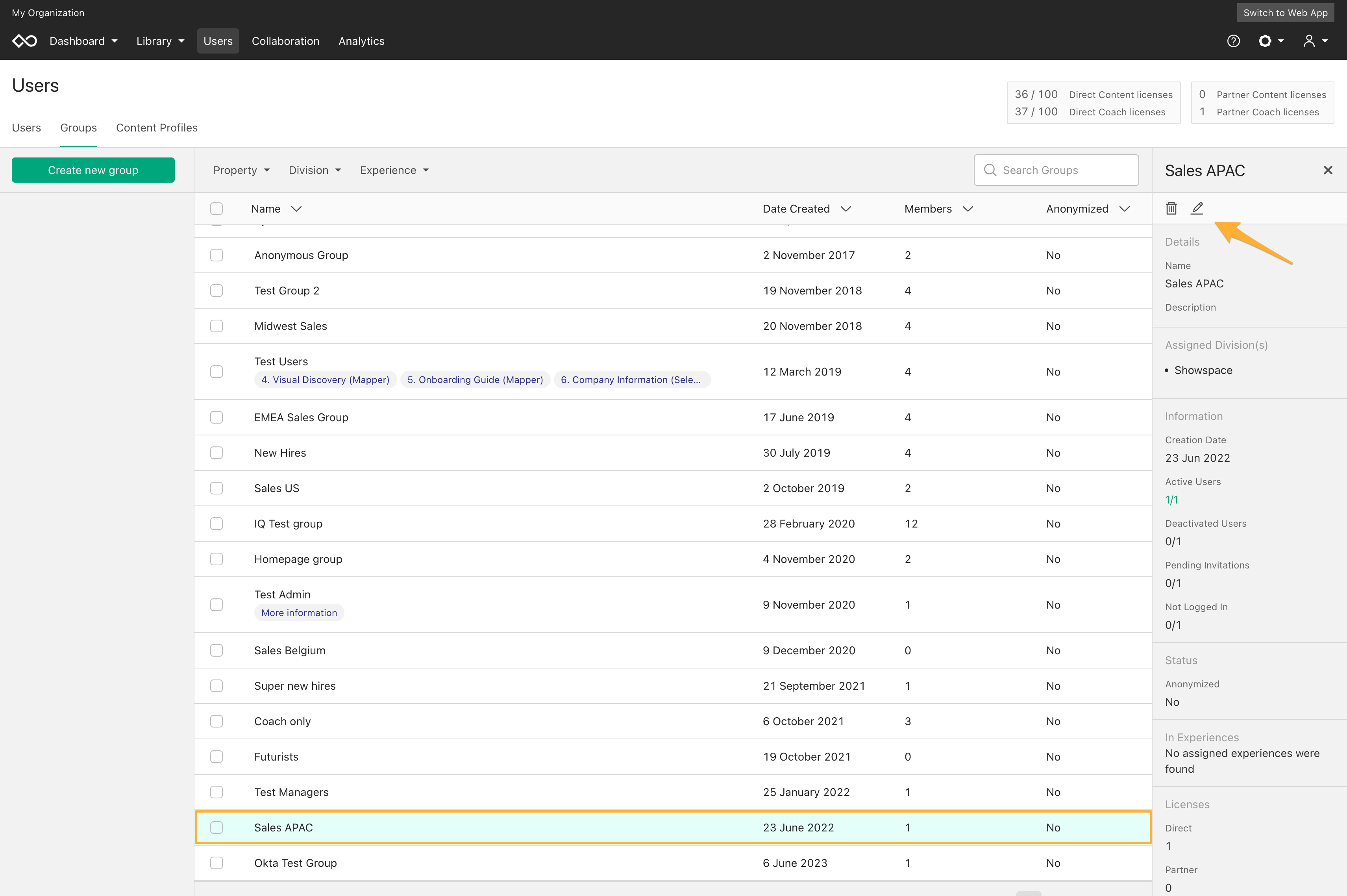Expand the Library menu
This screenshot has height=896, width=1347.
pyautogui.click(x=161, y=41)
